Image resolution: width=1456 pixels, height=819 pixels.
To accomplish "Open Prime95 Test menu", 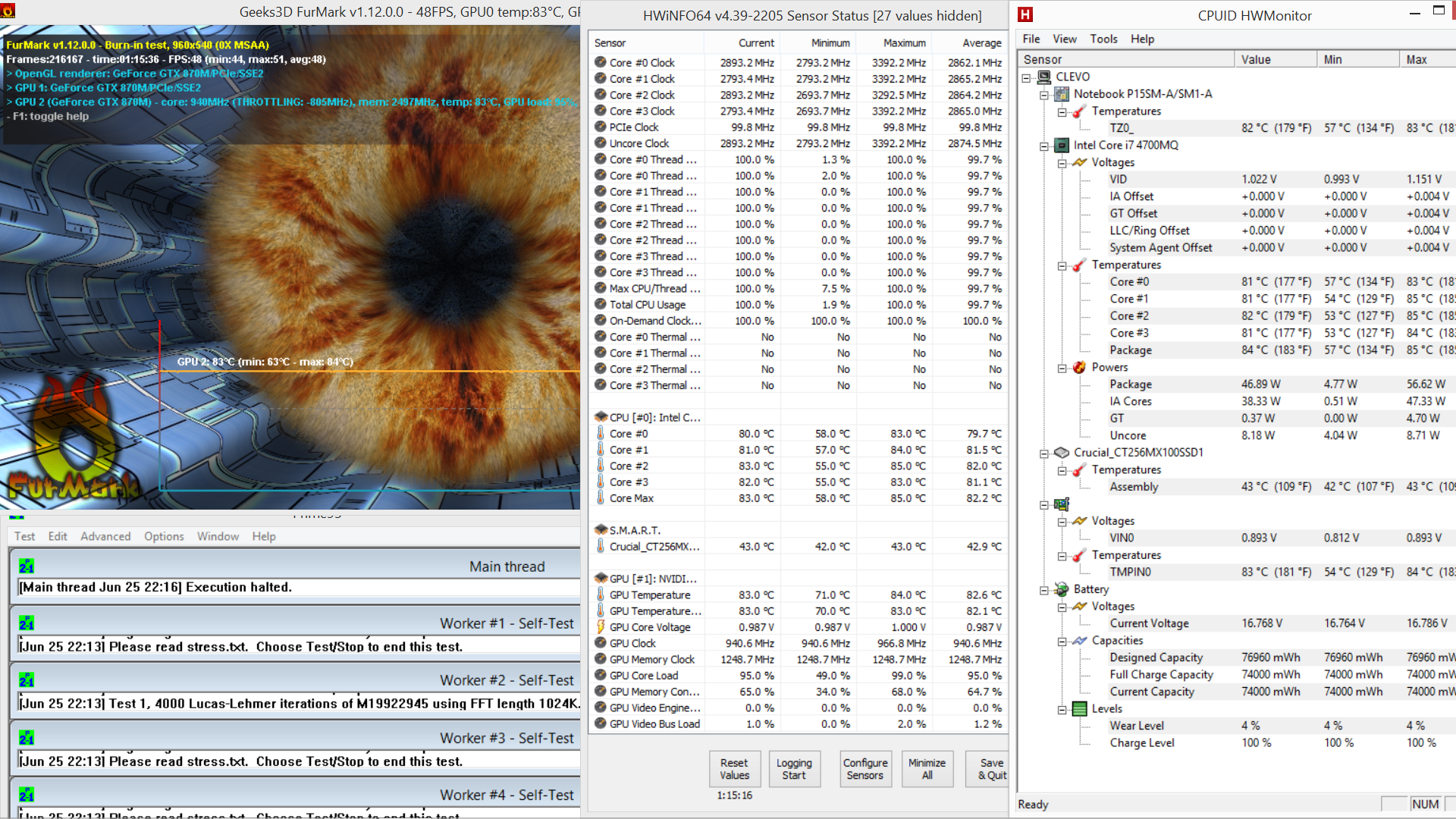I will (x=24, y=536).
